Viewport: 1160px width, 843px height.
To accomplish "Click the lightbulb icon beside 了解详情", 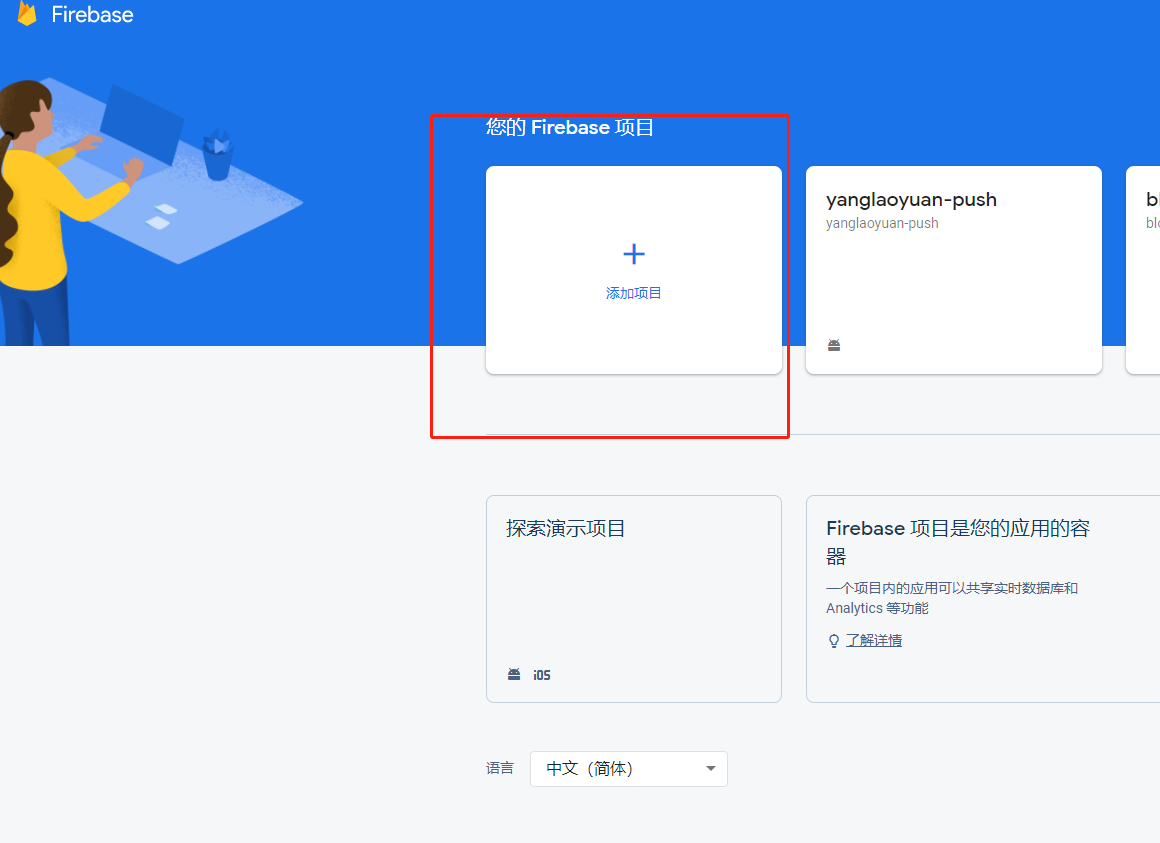I will click(x=833, y=640).
